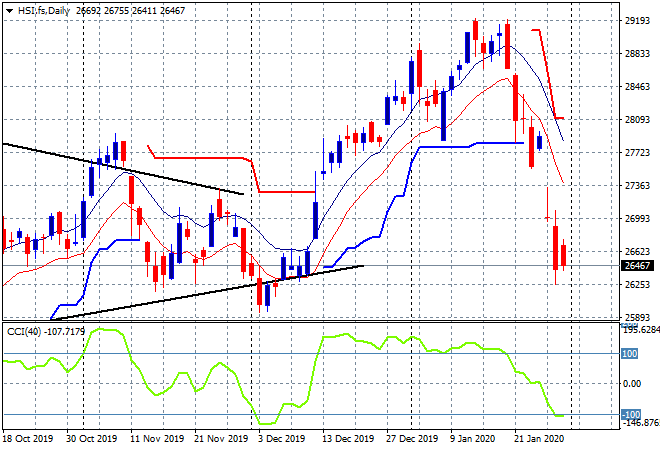Click the current price tag 26467

(638, 266)
